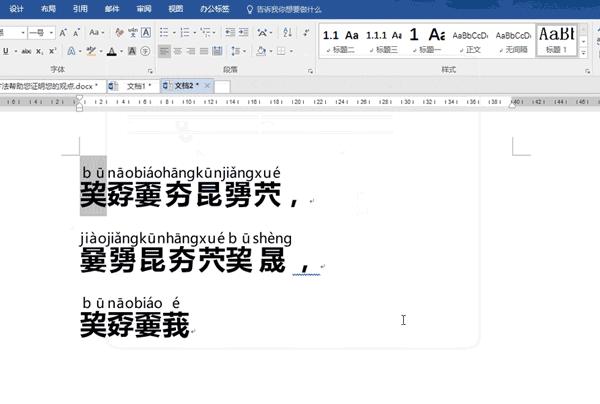Image resolution: width=600 pixels, height=404 pixels.
Task: Apply the 标题 1 style
Action: point(556,41)
